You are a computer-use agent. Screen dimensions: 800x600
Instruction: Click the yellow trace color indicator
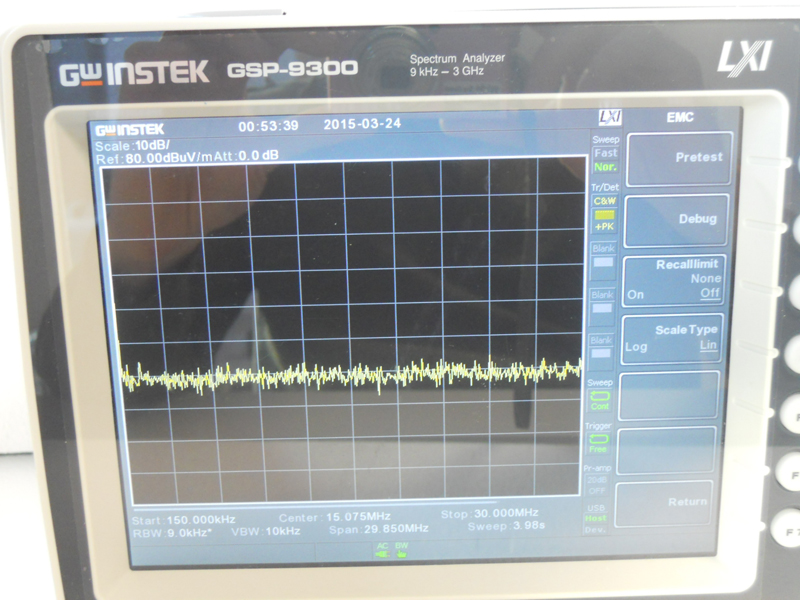coord(605,215)
